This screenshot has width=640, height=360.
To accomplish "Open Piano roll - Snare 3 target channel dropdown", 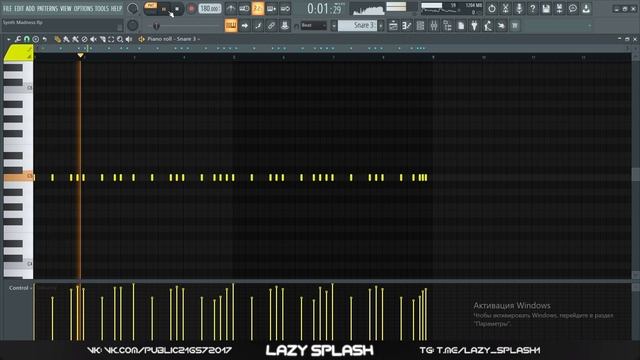I will tap(173, 39).
